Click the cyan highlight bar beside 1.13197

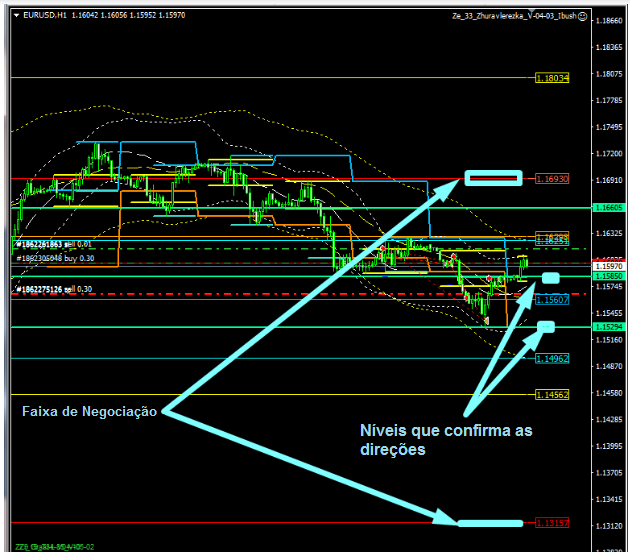[490, 523]
